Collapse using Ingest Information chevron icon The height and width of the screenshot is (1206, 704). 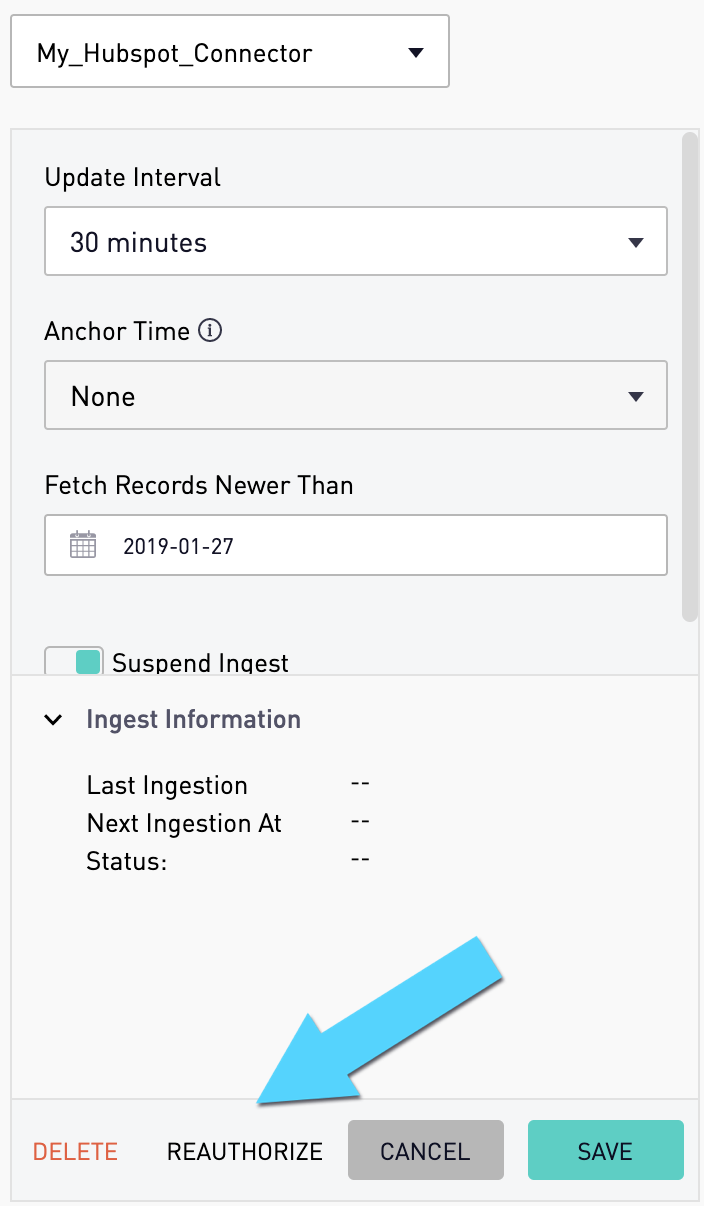click(x=54, y=719)
